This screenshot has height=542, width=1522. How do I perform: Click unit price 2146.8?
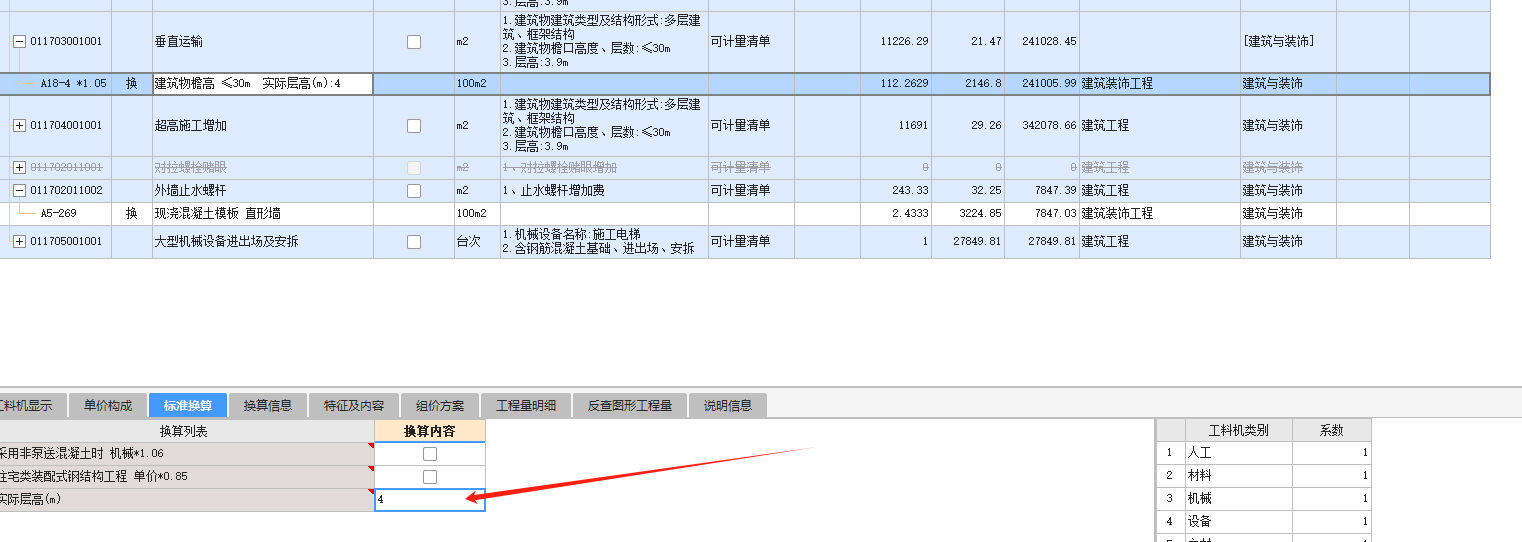[982, 84]
